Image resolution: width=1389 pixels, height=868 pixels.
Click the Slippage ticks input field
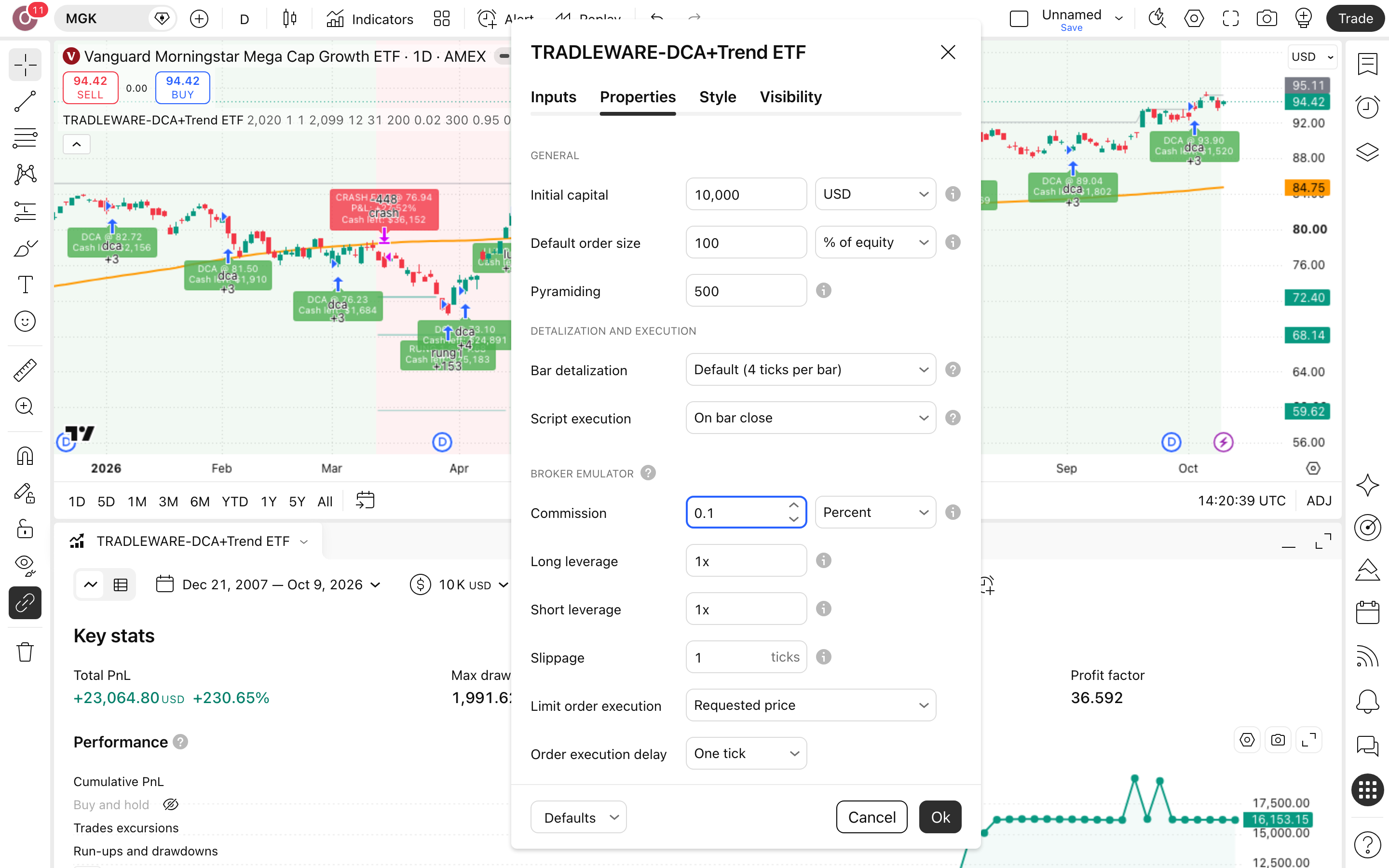click(x=746, y=657)
